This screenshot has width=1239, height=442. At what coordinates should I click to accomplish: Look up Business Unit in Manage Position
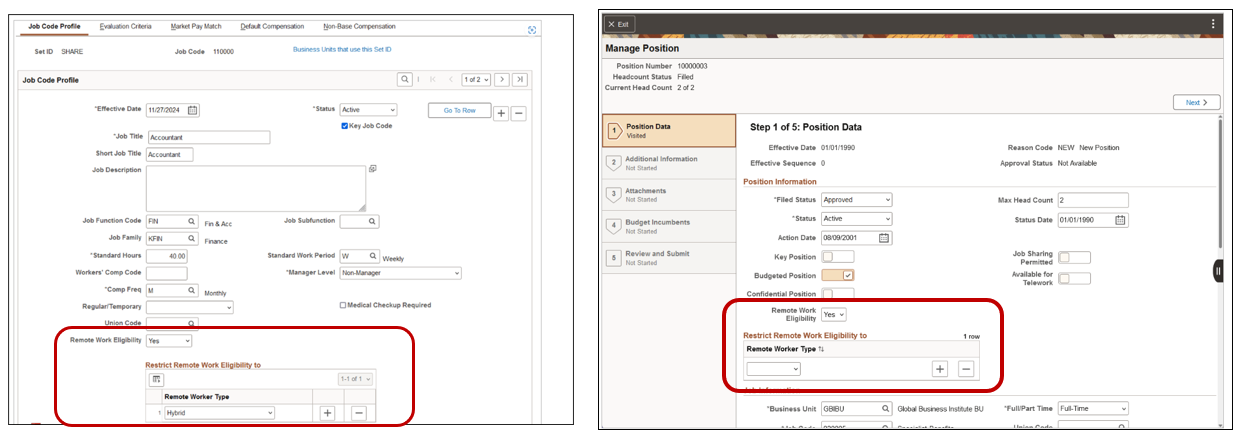click(x=886, y=409)
